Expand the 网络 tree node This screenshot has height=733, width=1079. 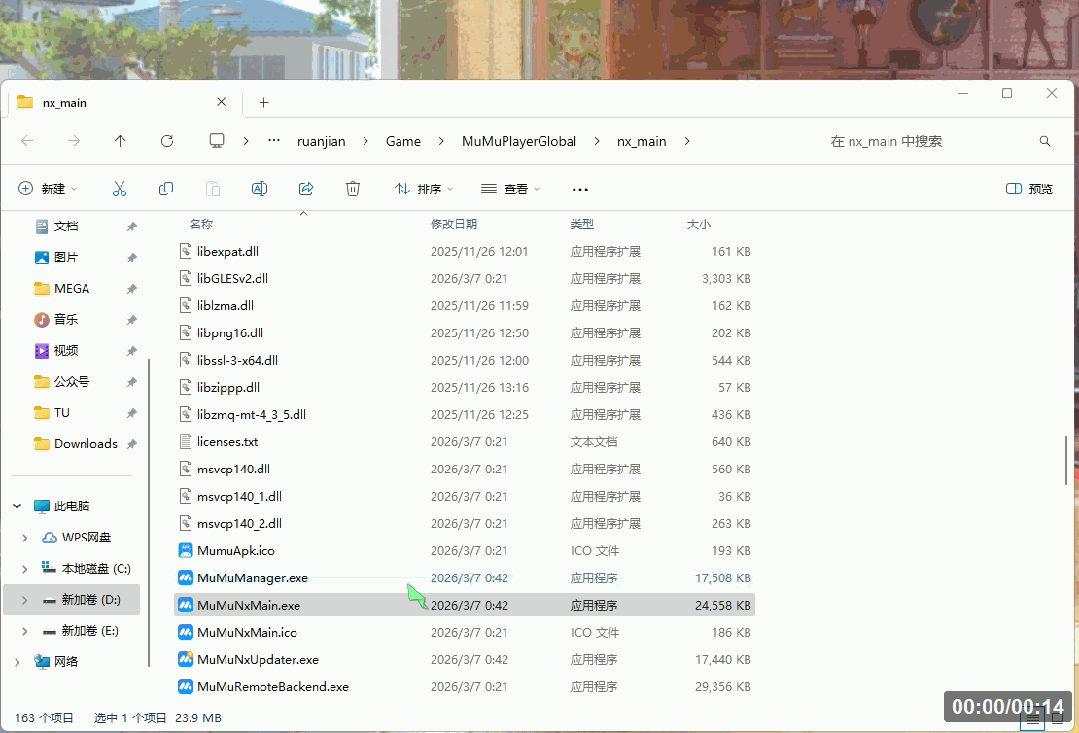click(17, 662)
